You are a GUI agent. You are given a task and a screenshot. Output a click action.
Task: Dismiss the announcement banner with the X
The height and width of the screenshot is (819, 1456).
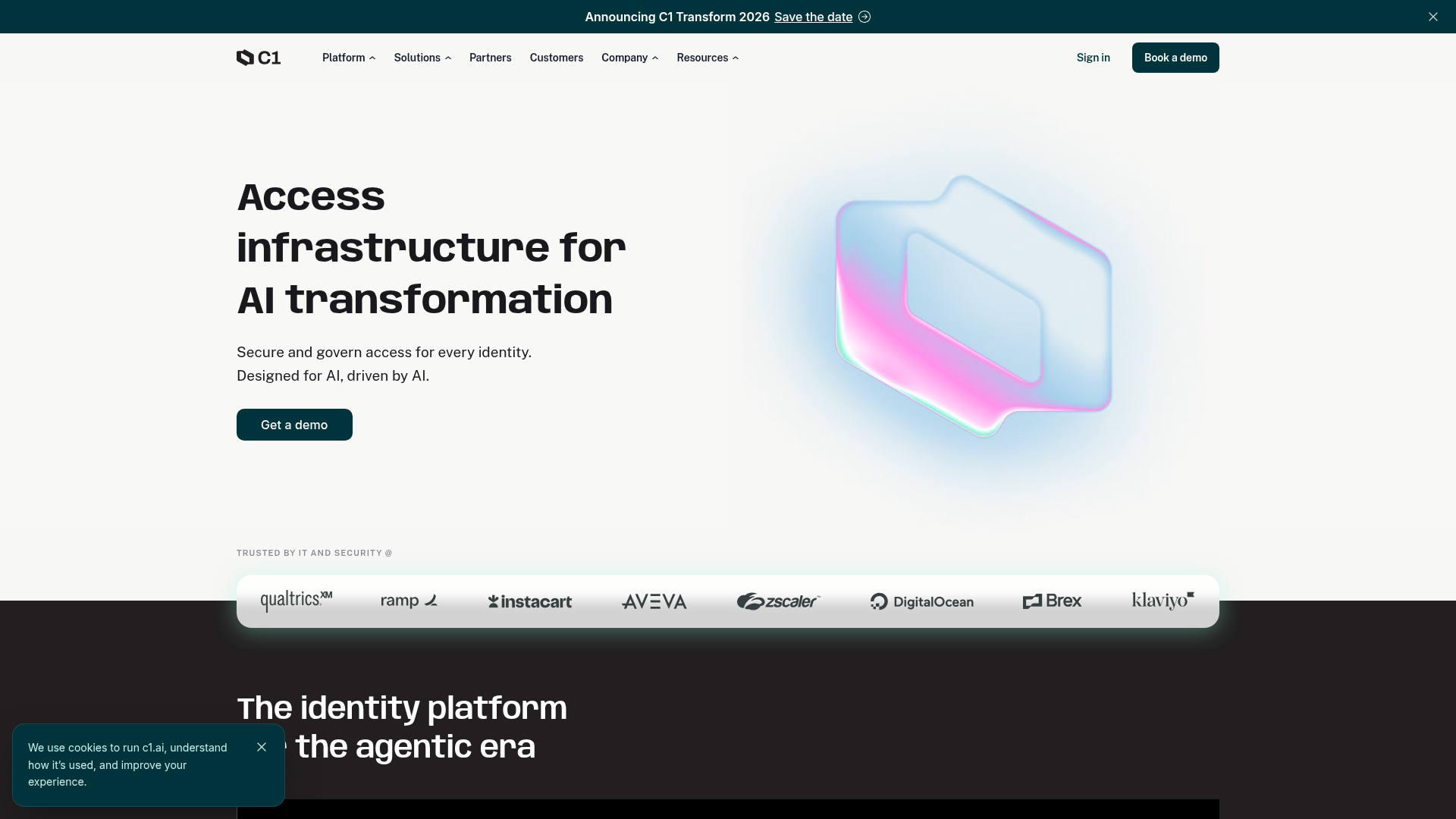point(1433,17)
